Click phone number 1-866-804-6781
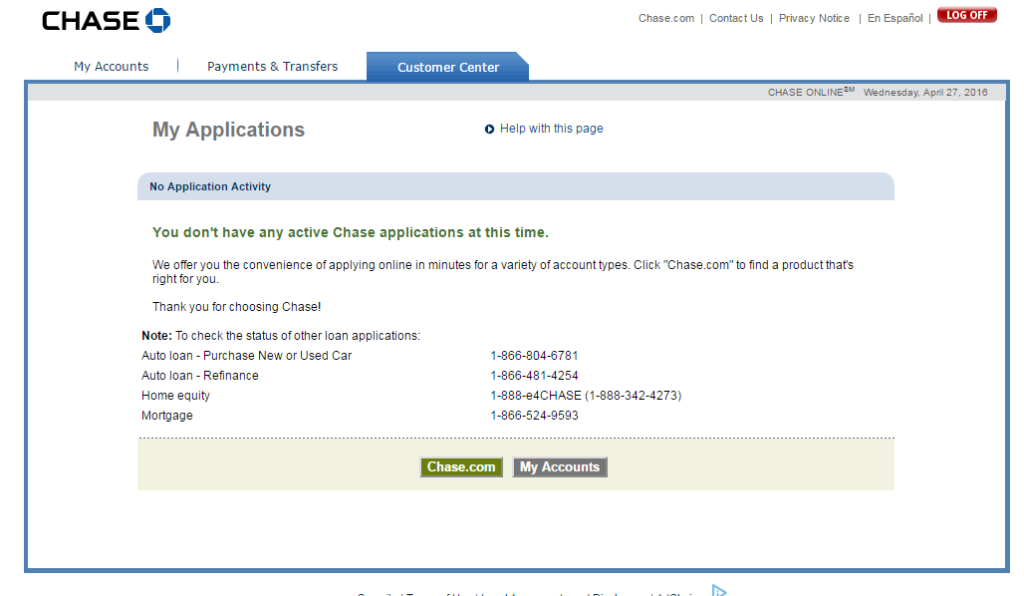Image resolution: width=1024 pixels, height=596 pixels. 534,356
